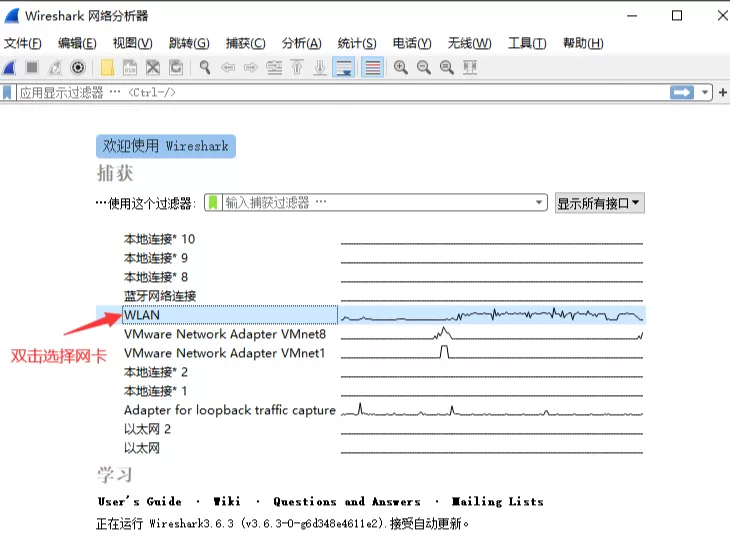Go to next packet arrow icon
Image resolution: width=730 pixels, height=537 pixels.
[250, 68]
